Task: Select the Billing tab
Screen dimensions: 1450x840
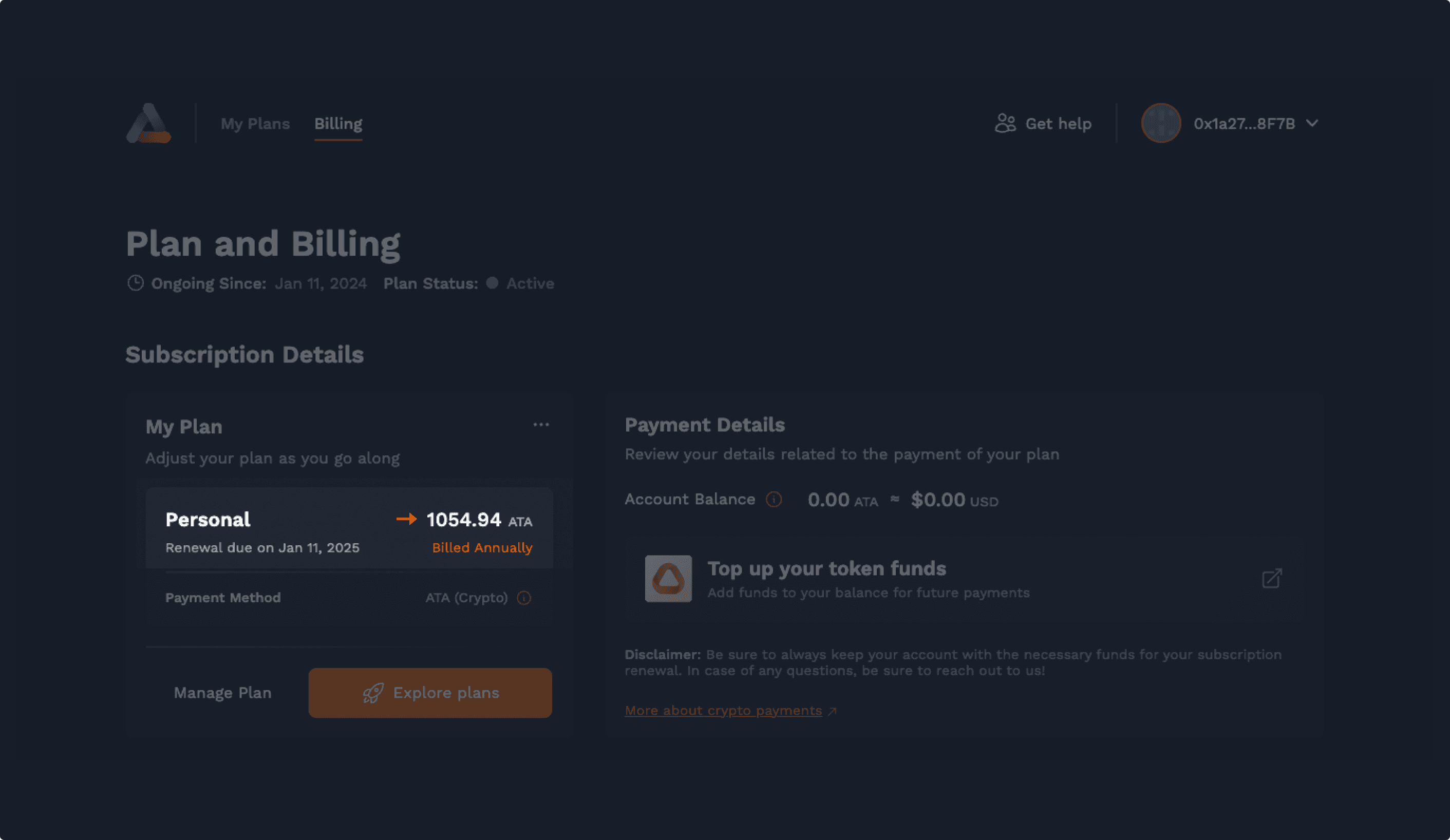Action: click(338, 124)
